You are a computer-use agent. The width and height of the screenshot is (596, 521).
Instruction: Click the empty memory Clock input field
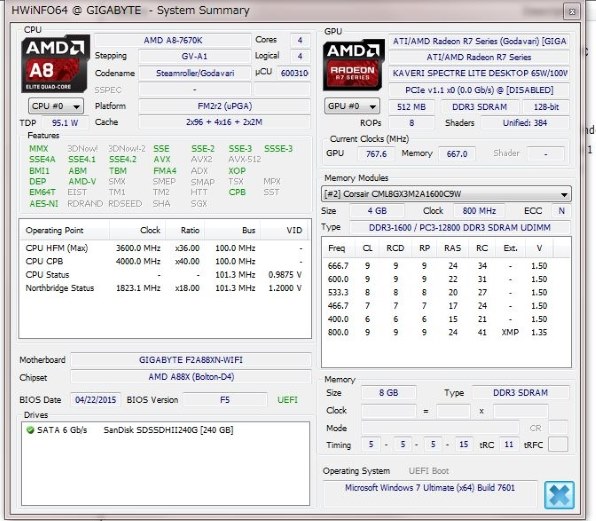(x=388, y=411)
